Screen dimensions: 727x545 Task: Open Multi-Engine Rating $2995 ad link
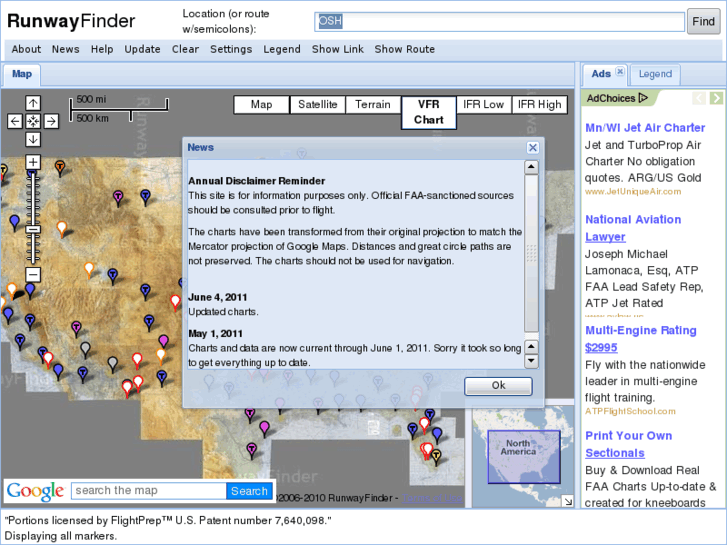click(641, 339)
